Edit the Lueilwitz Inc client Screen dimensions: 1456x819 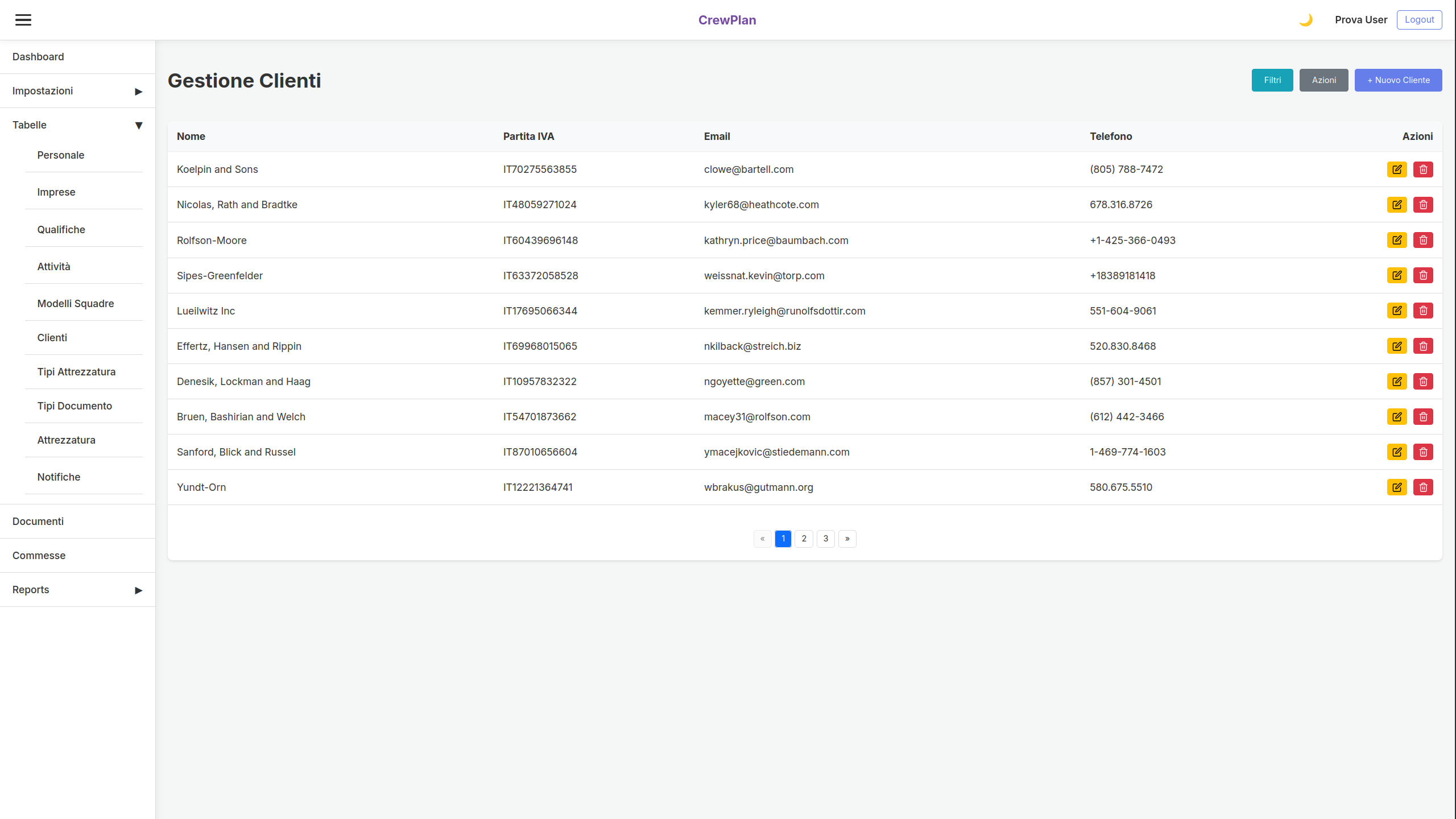click(x=1397, y=311)
